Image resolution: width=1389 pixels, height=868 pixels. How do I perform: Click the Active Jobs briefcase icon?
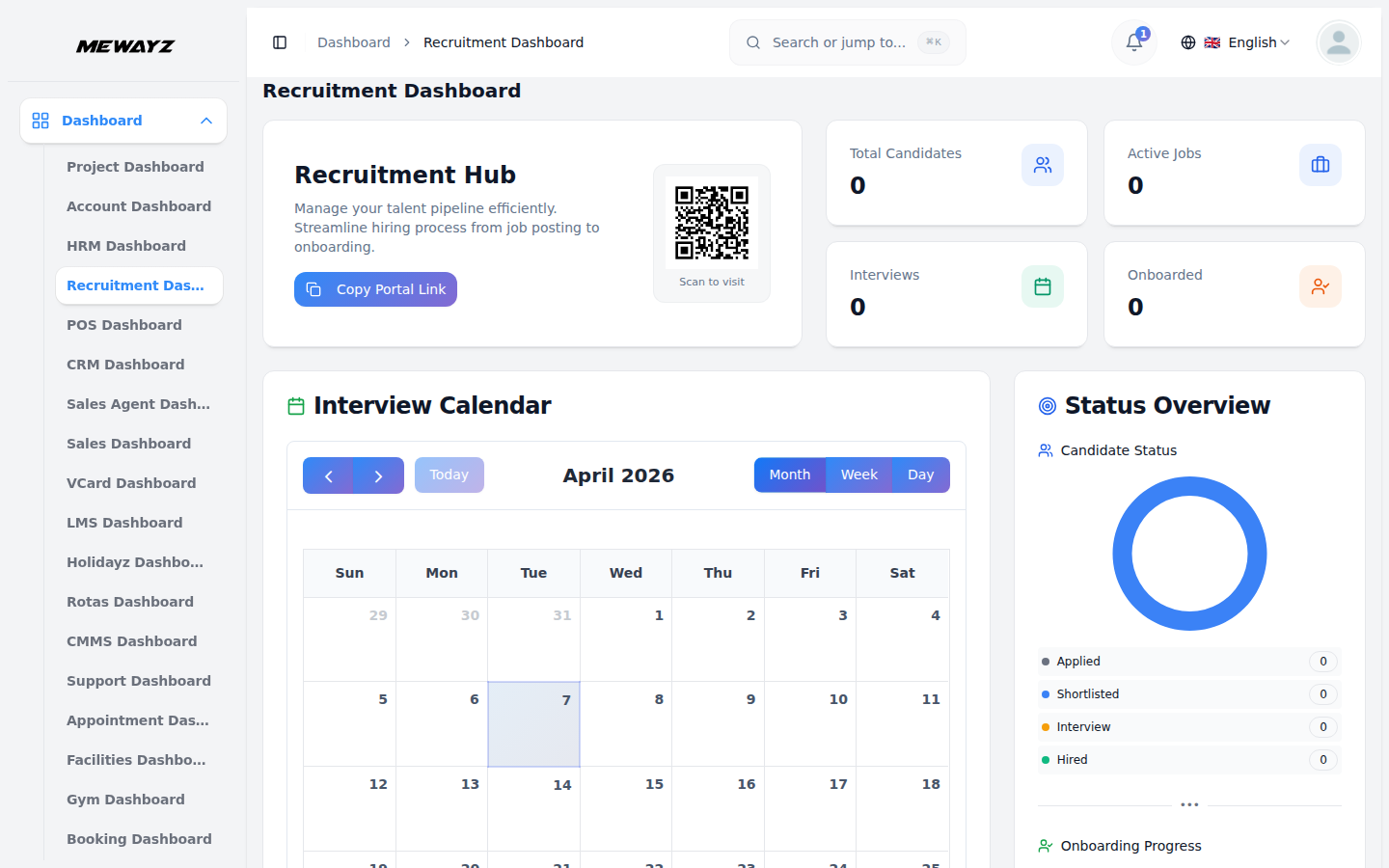1321,165
